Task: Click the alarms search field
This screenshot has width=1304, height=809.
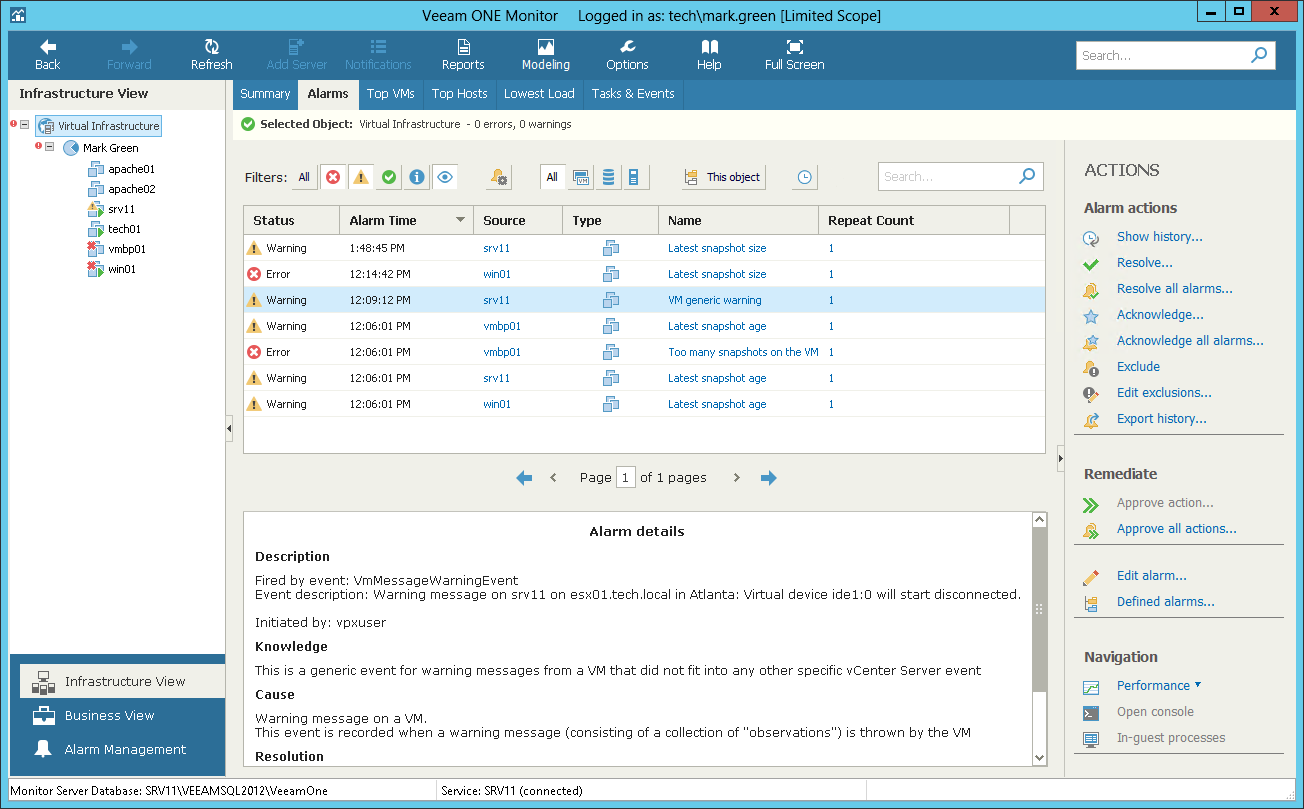Action: pos(946,177)
